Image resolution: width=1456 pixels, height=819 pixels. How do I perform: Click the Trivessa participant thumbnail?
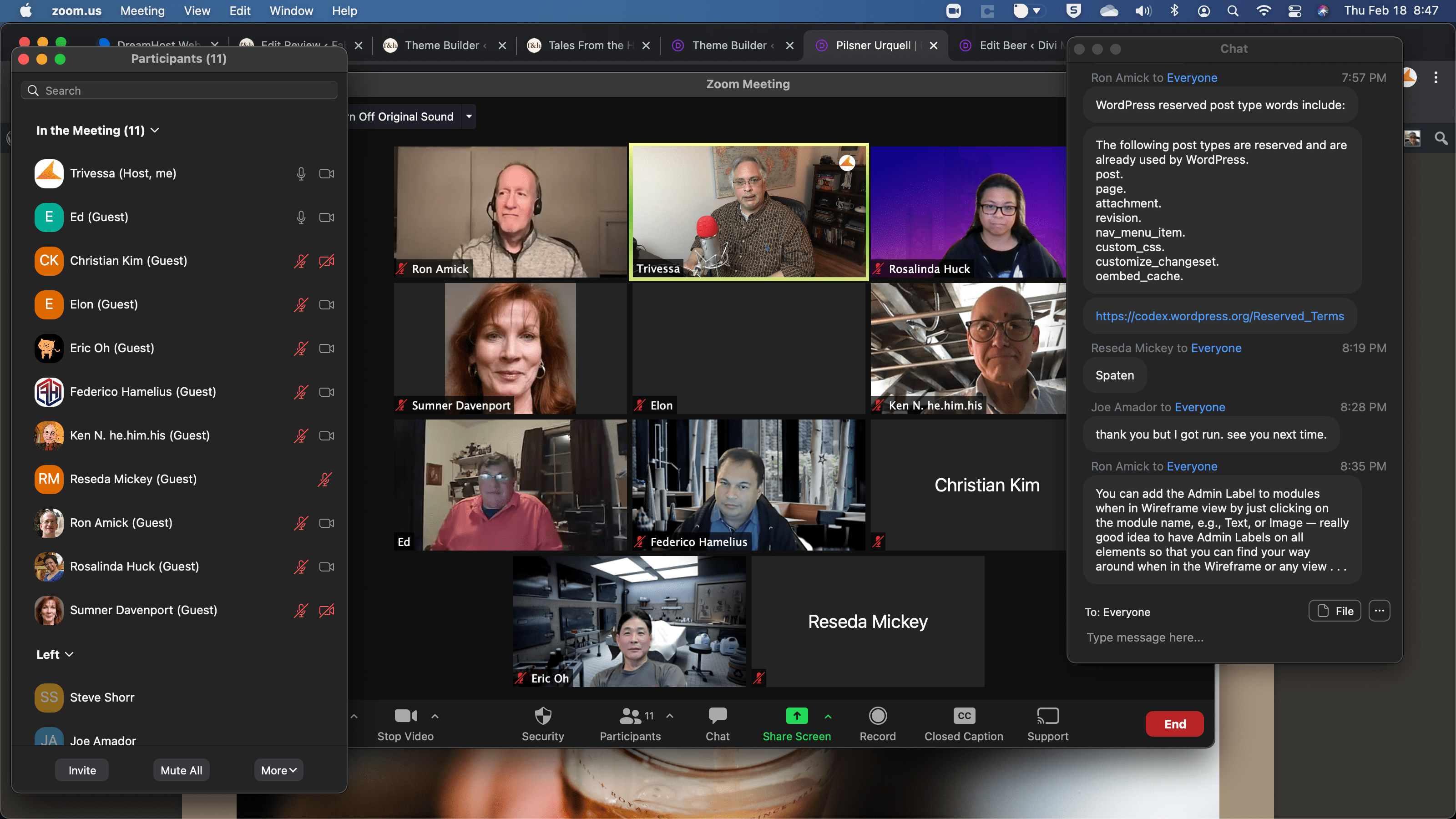[x=749, y=211]
